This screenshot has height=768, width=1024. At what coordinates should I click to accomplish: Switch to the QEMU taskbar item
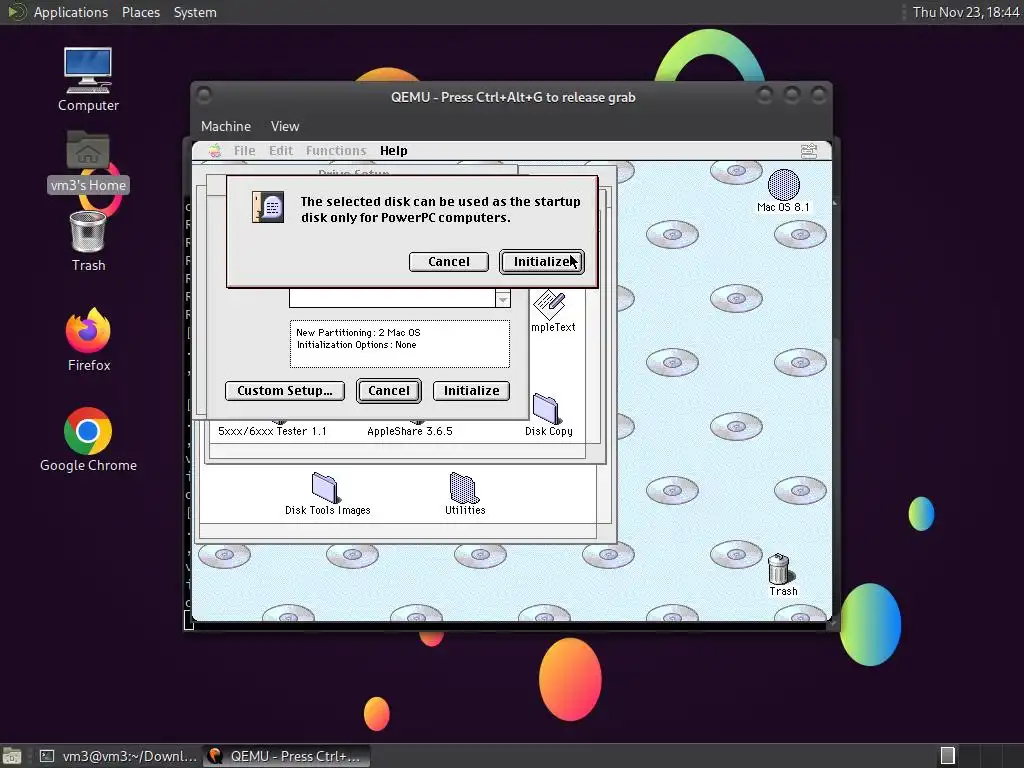[x=286, y=756]
